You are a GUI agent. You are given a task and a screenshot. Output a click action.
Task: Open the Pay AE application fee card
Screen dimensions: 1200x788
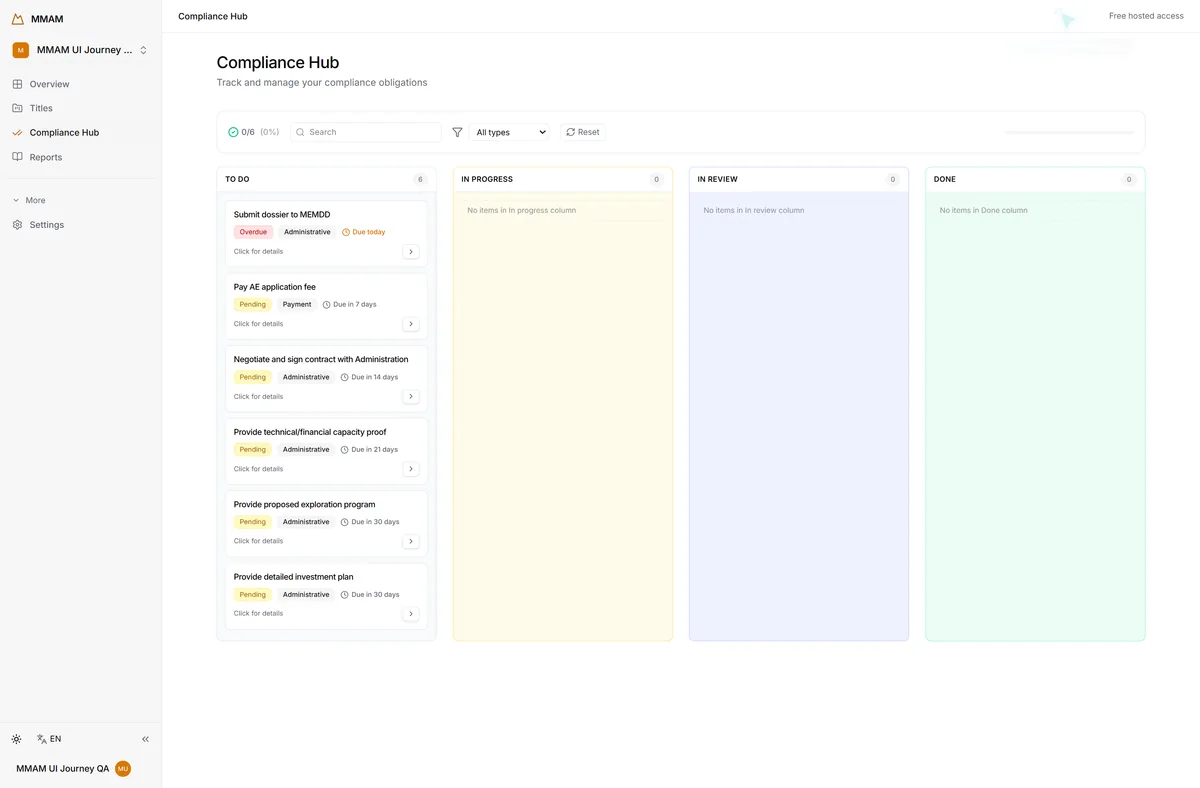(x=326, y=306)
